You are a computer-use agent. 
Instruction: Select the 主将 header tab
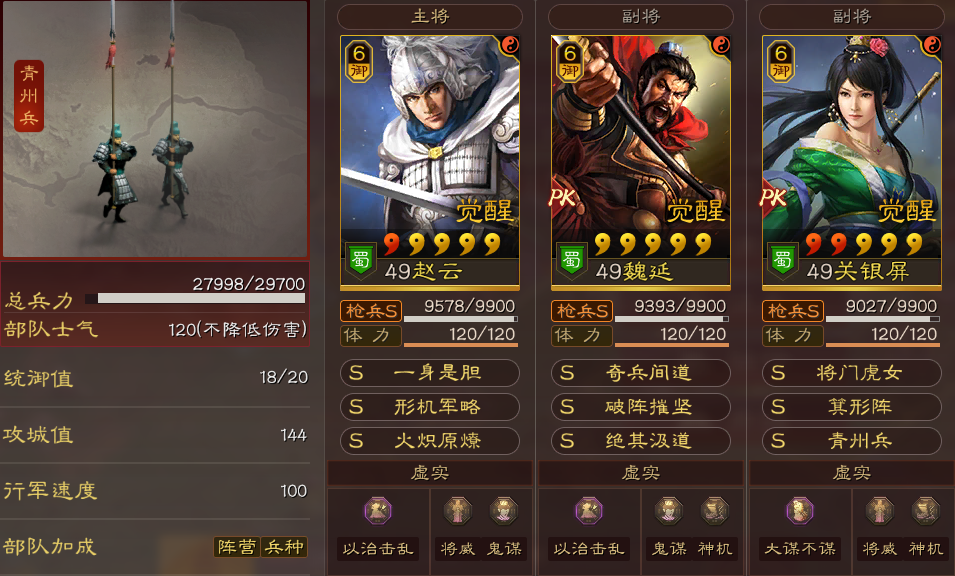click(x=430, y=16)
